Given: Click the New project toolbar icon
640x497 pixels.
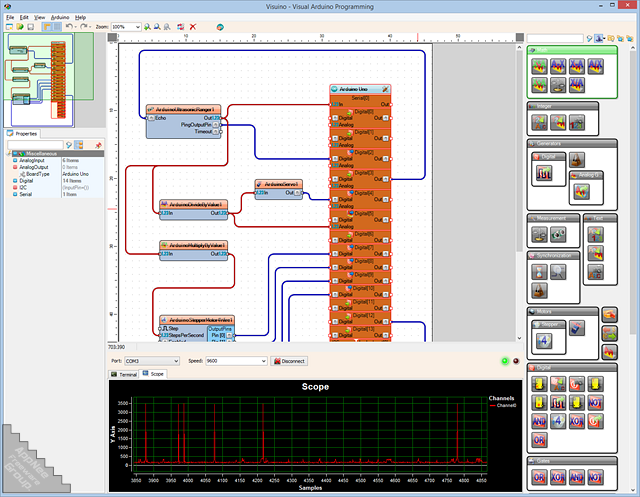Looking at the screenshot, I should point(9,27).
